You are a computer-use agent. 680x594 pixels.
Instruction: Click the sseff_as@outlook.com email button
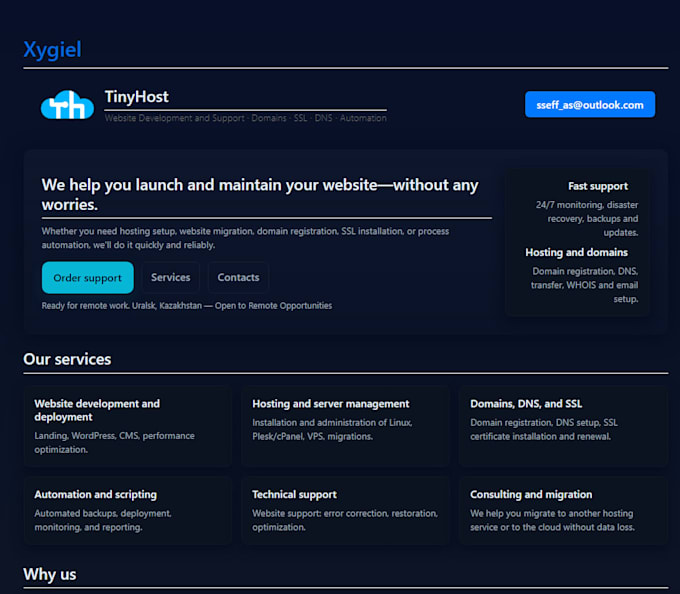[x=590, y=104]
